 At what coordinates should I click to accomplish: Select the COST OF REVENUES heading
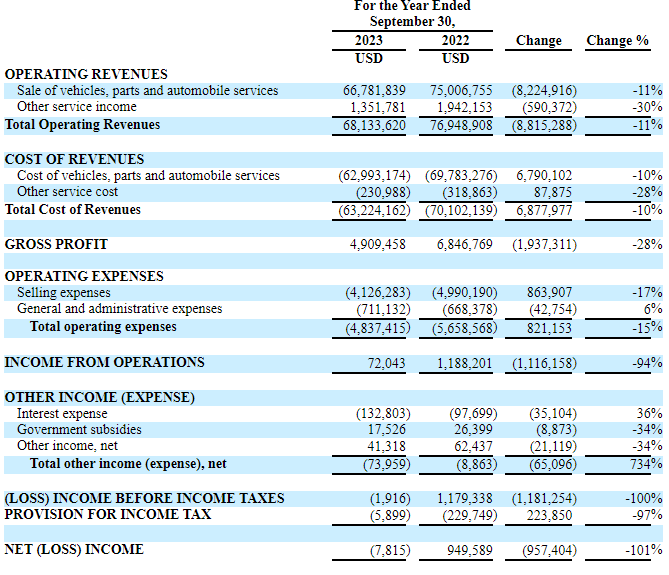(x=75, y=159)
